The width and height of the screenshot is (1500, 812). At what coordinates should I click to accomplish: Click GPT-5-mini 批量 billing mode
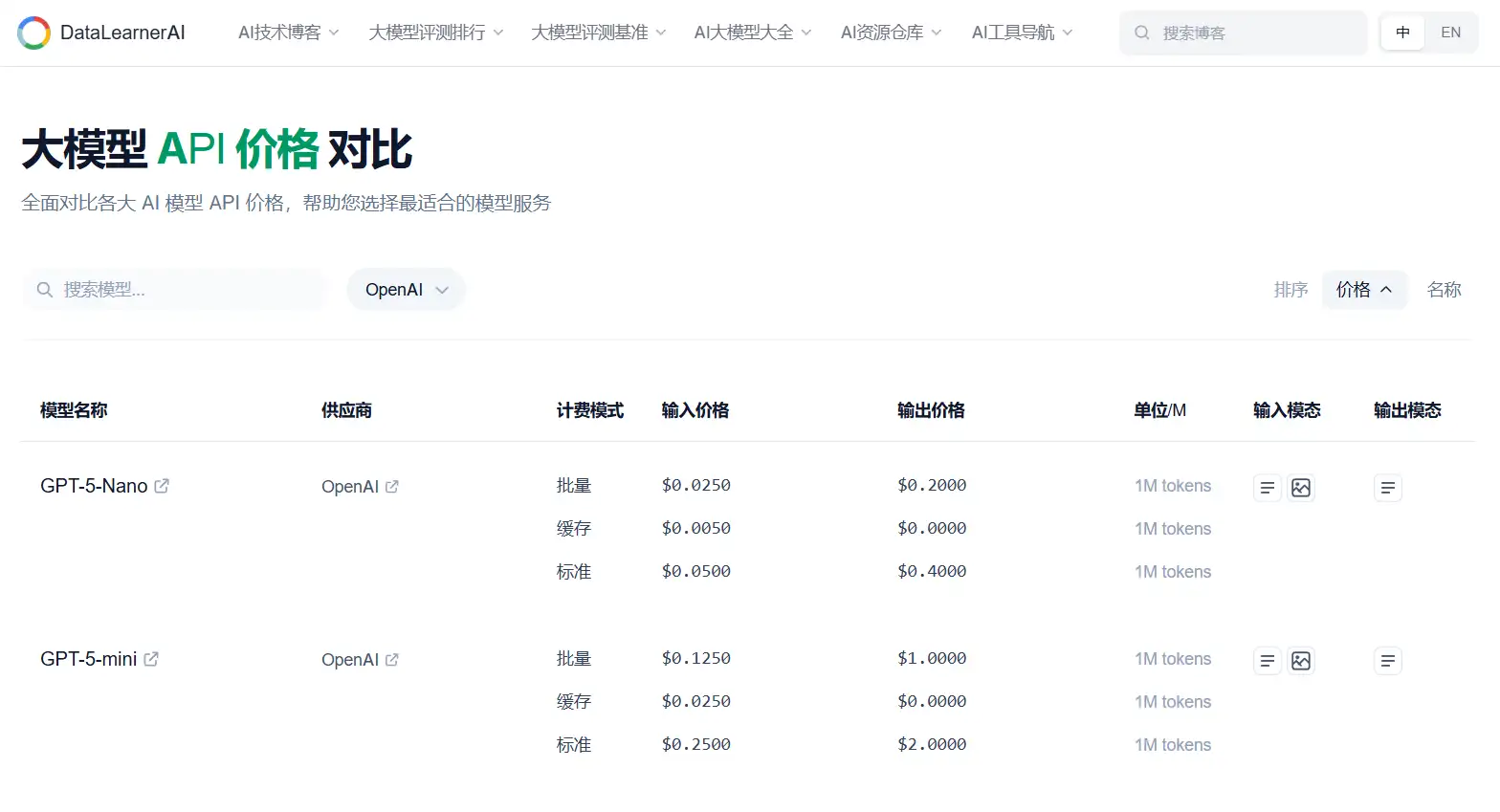point(574,659)
